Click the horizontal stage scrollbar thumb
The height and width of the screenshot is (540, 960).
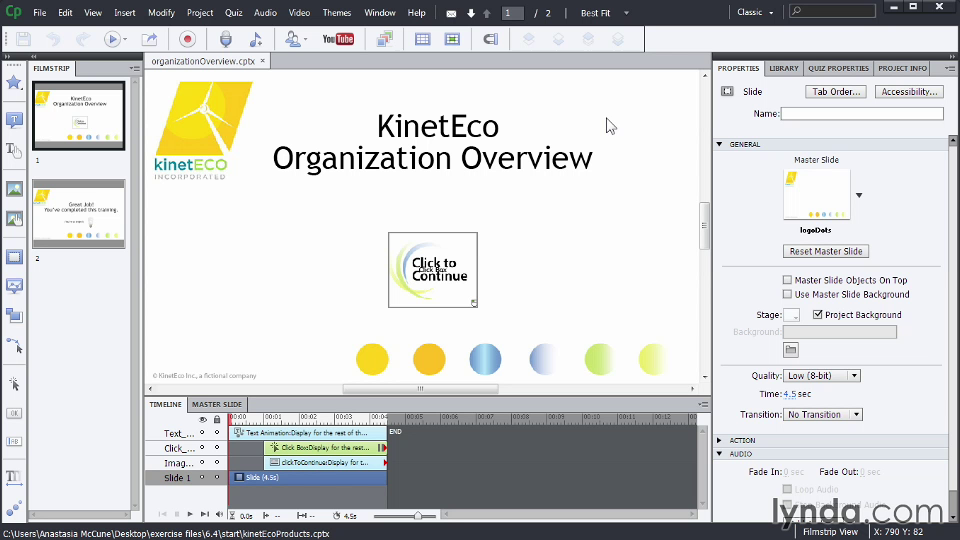(x=420, y=388)
